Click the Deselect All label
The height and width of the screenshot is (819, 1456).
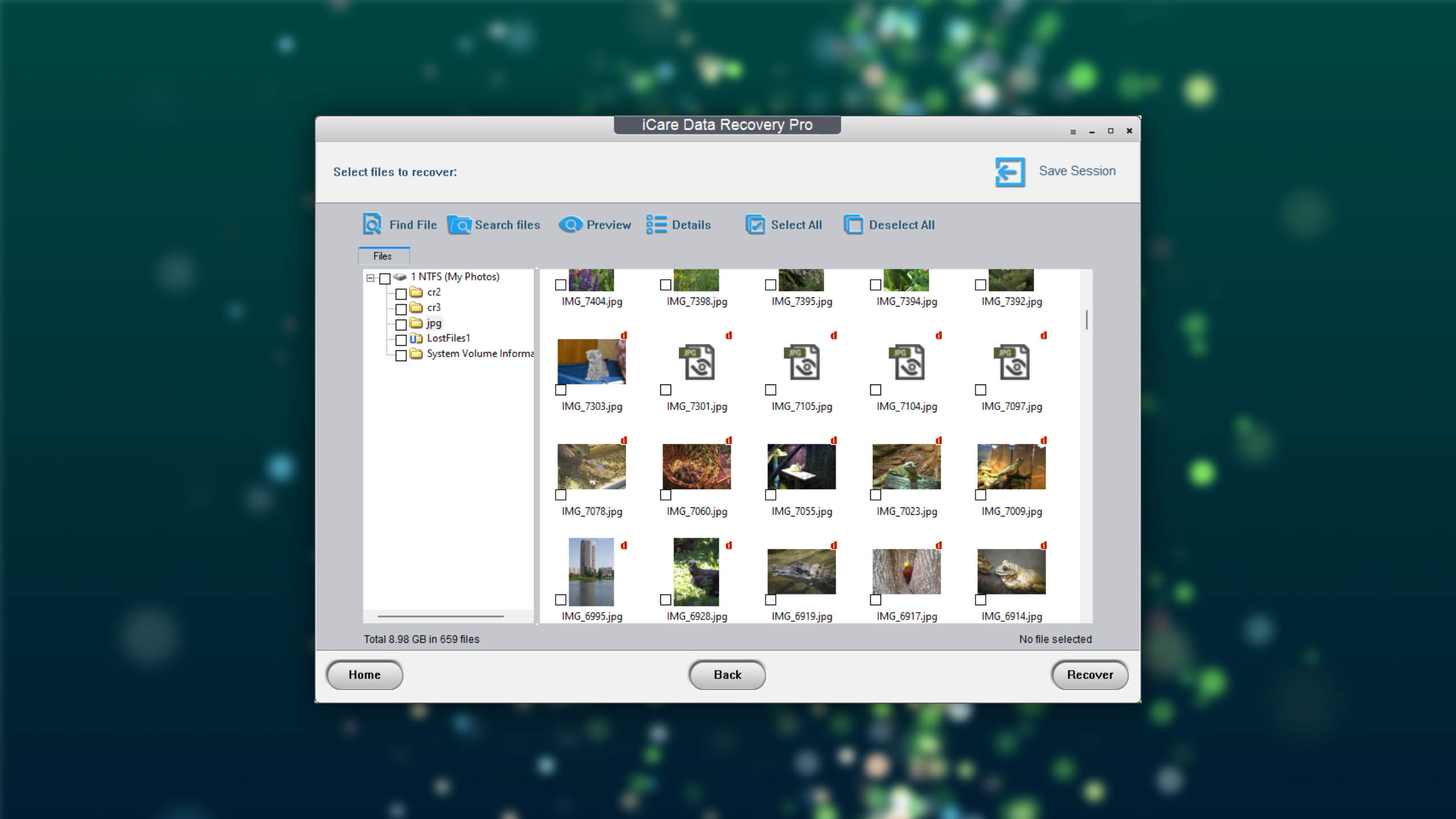[901, 225]
